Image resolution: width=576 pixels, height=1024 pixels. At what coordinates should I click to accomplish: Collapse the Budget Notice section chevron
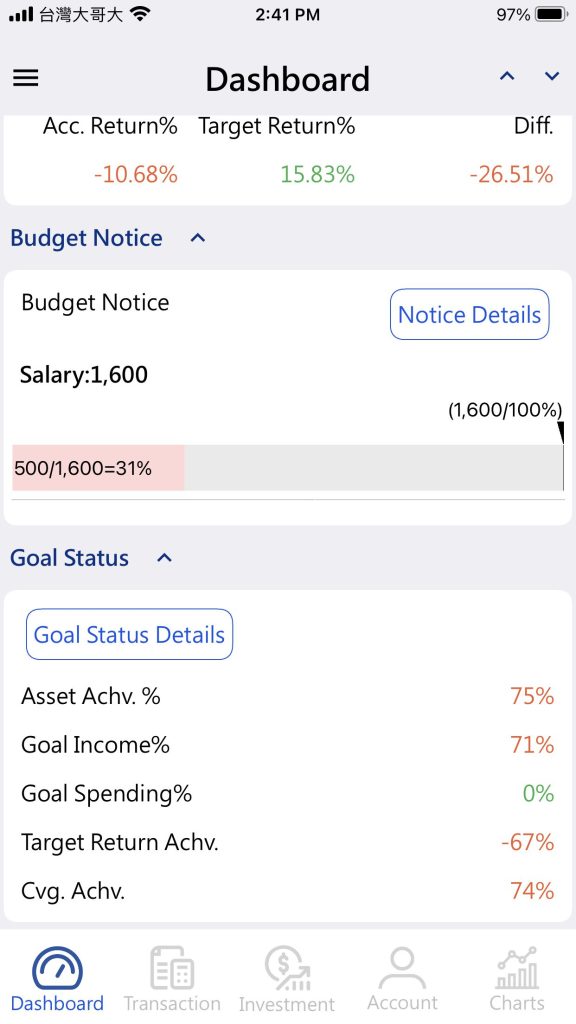pyautogui.click(x=198, y=238)
